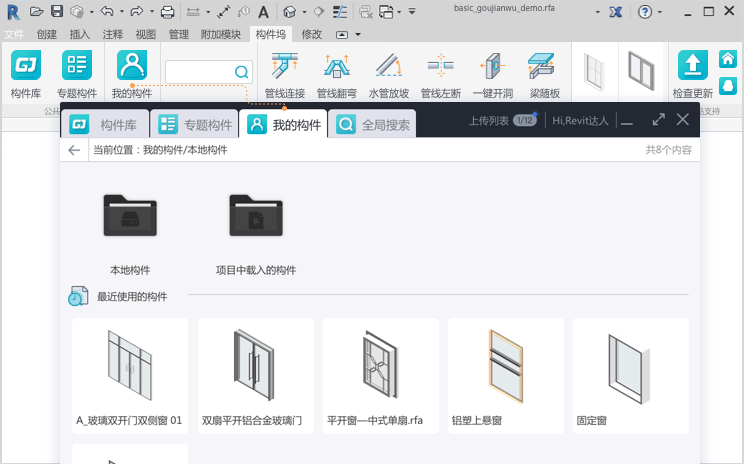Open the 本地构件 folder
The width and height of the screenshot is (744, 464).
(130, 234)
